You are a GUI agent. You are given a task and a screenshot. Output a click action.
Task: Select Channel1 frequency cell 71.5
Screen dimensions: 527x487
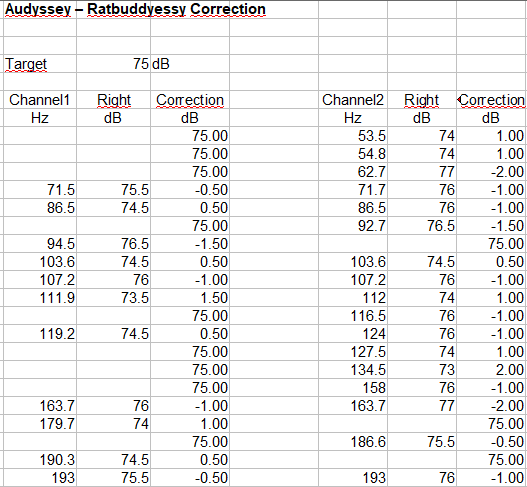[x=40, y=190]
